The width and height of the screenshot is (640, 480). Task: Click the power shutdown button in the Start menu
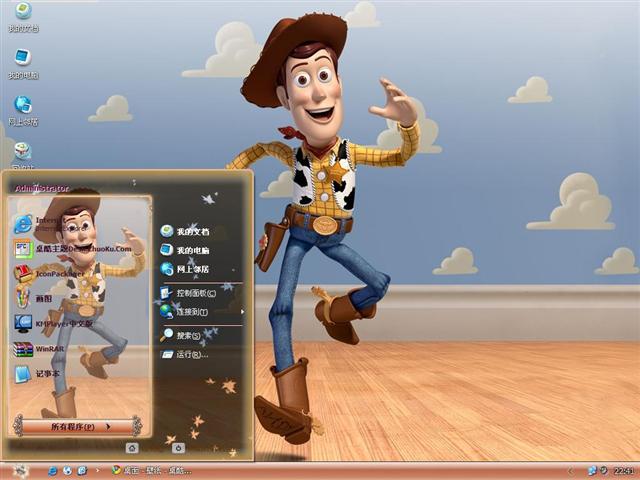[x=178, y=448]
